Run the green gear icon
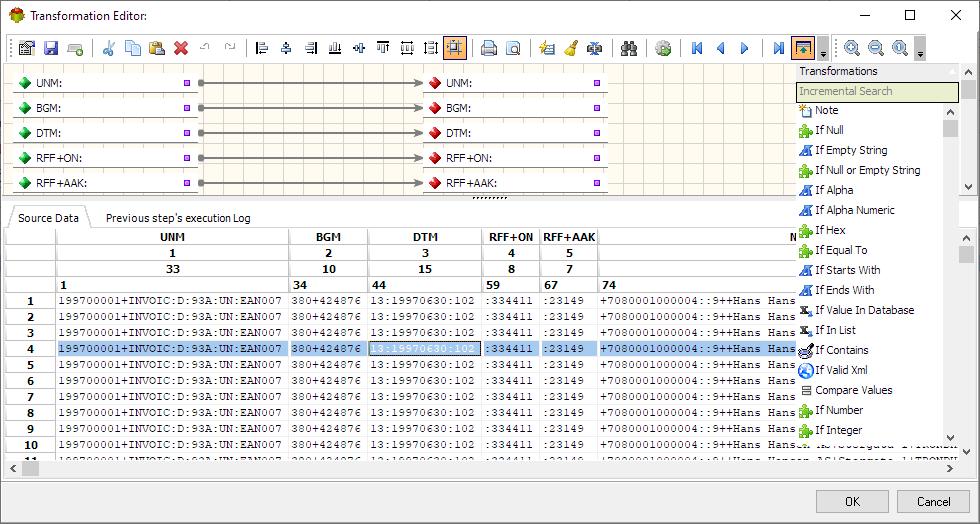The width and height of the screenshot is (980, 524). tap(663, 48)
